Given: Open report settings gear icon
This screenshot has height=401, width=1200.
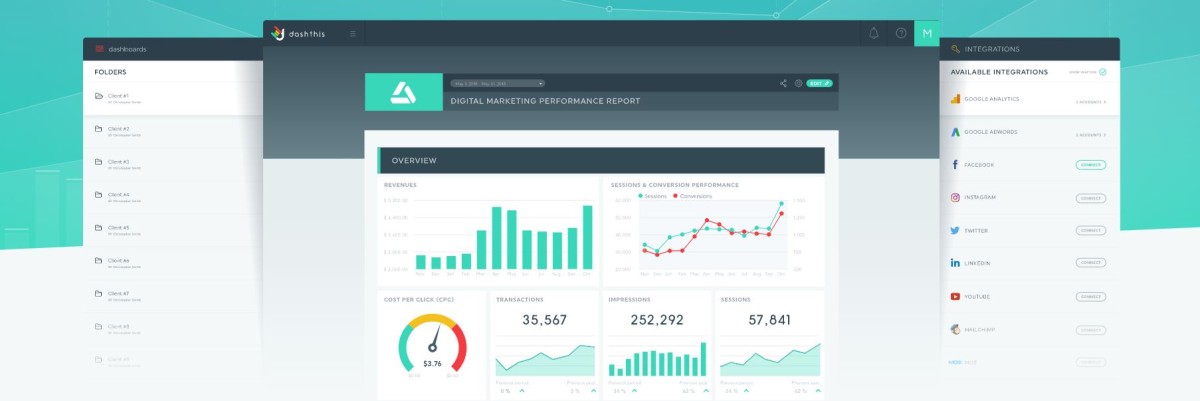Looking at the screenshot, I should tap(798, 83).
